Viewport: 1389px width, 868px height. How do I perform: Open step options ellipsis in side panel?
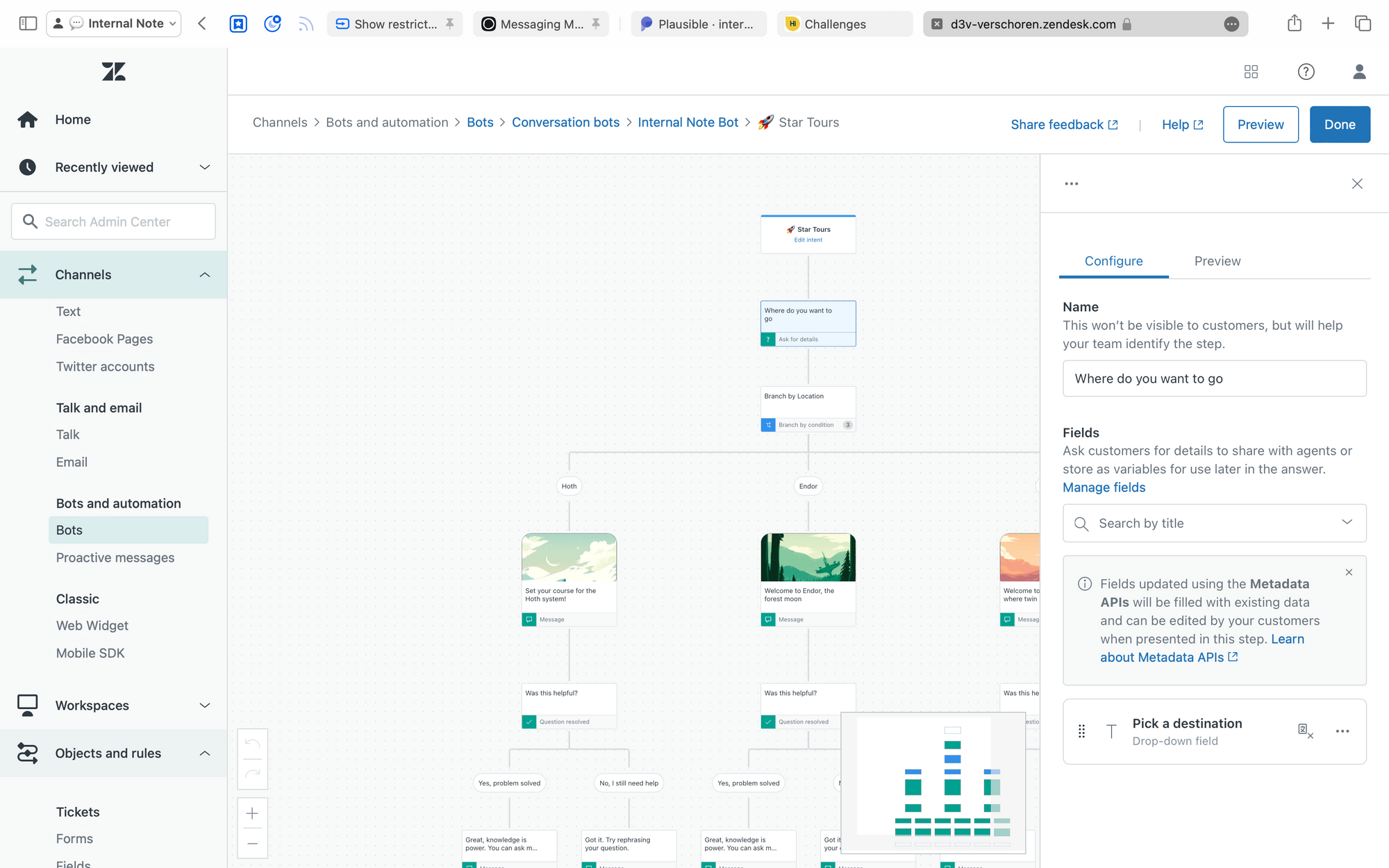click(1071, 184)
